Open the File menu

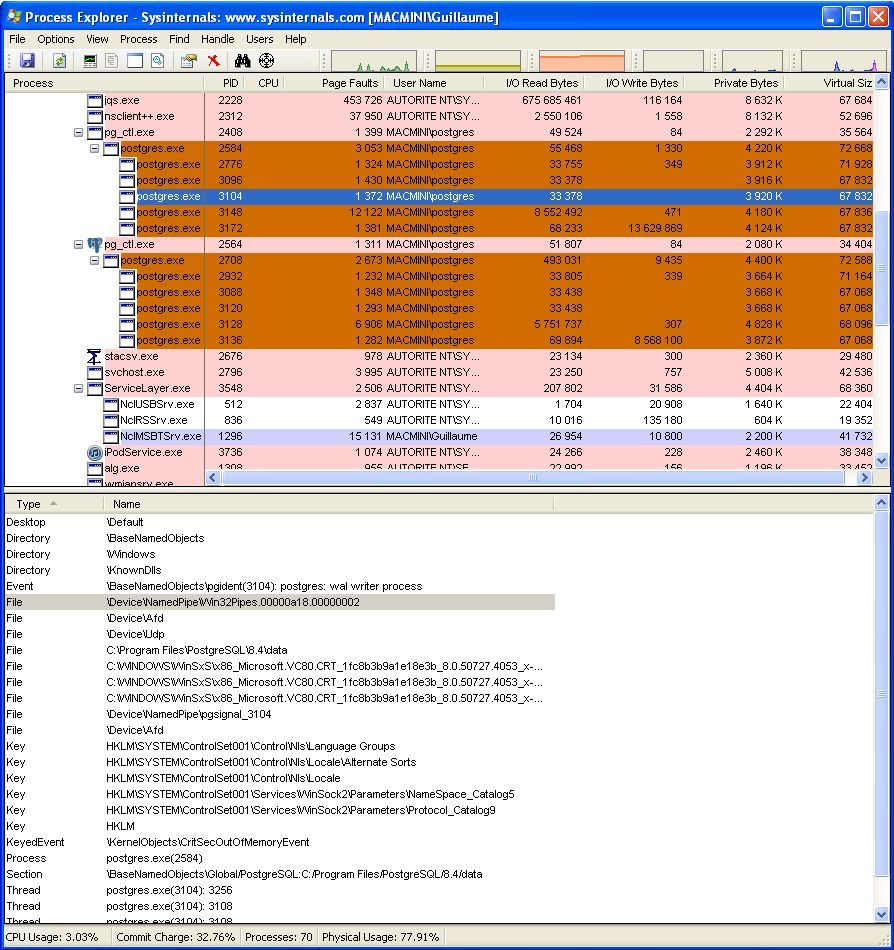[17, 39]
